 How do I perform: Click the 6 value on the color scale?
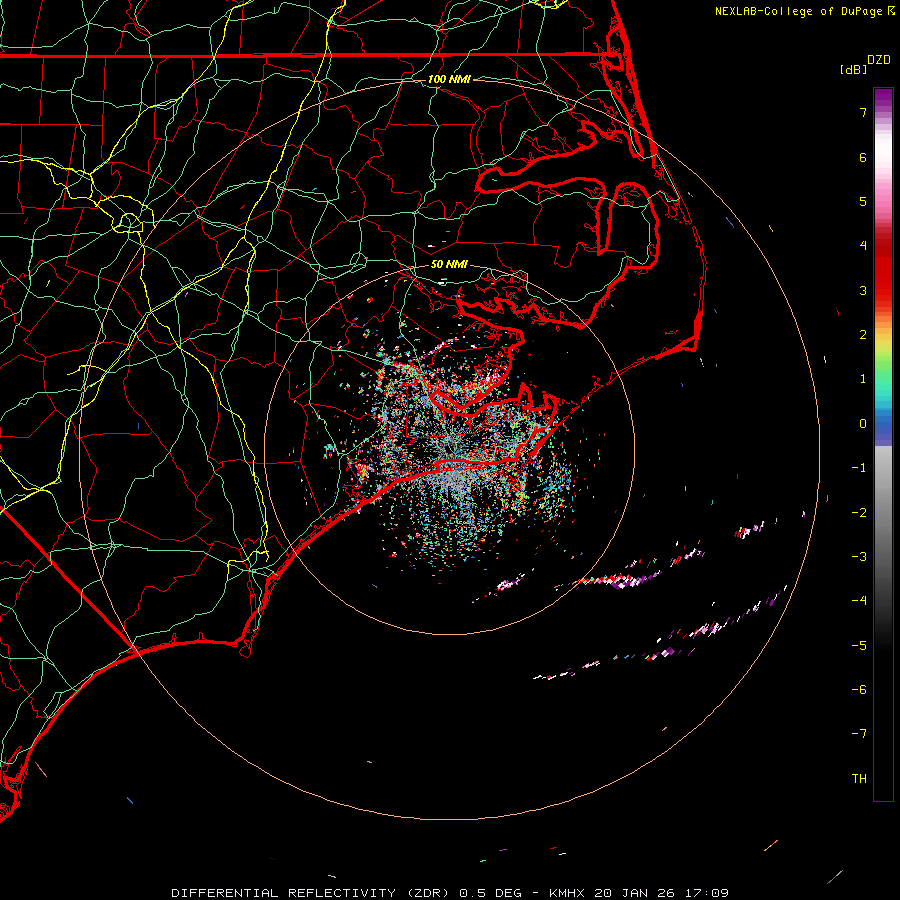point(863,157)
